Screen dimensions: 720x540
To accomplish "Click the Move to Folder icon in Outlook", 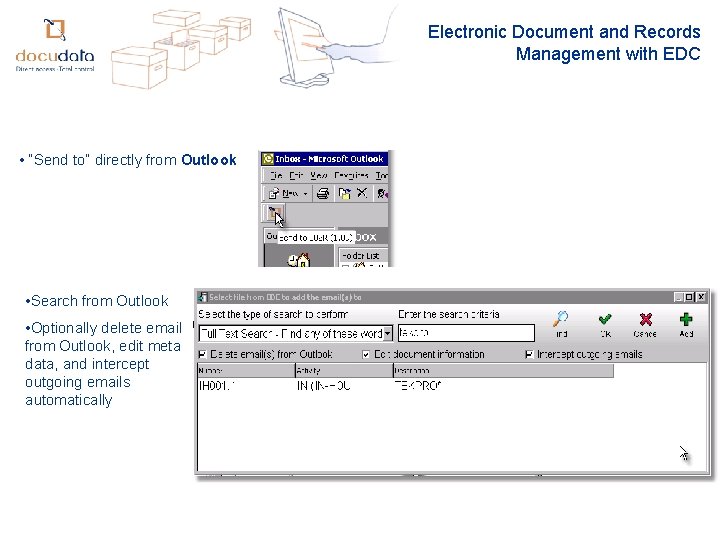I will pos(344,193).
